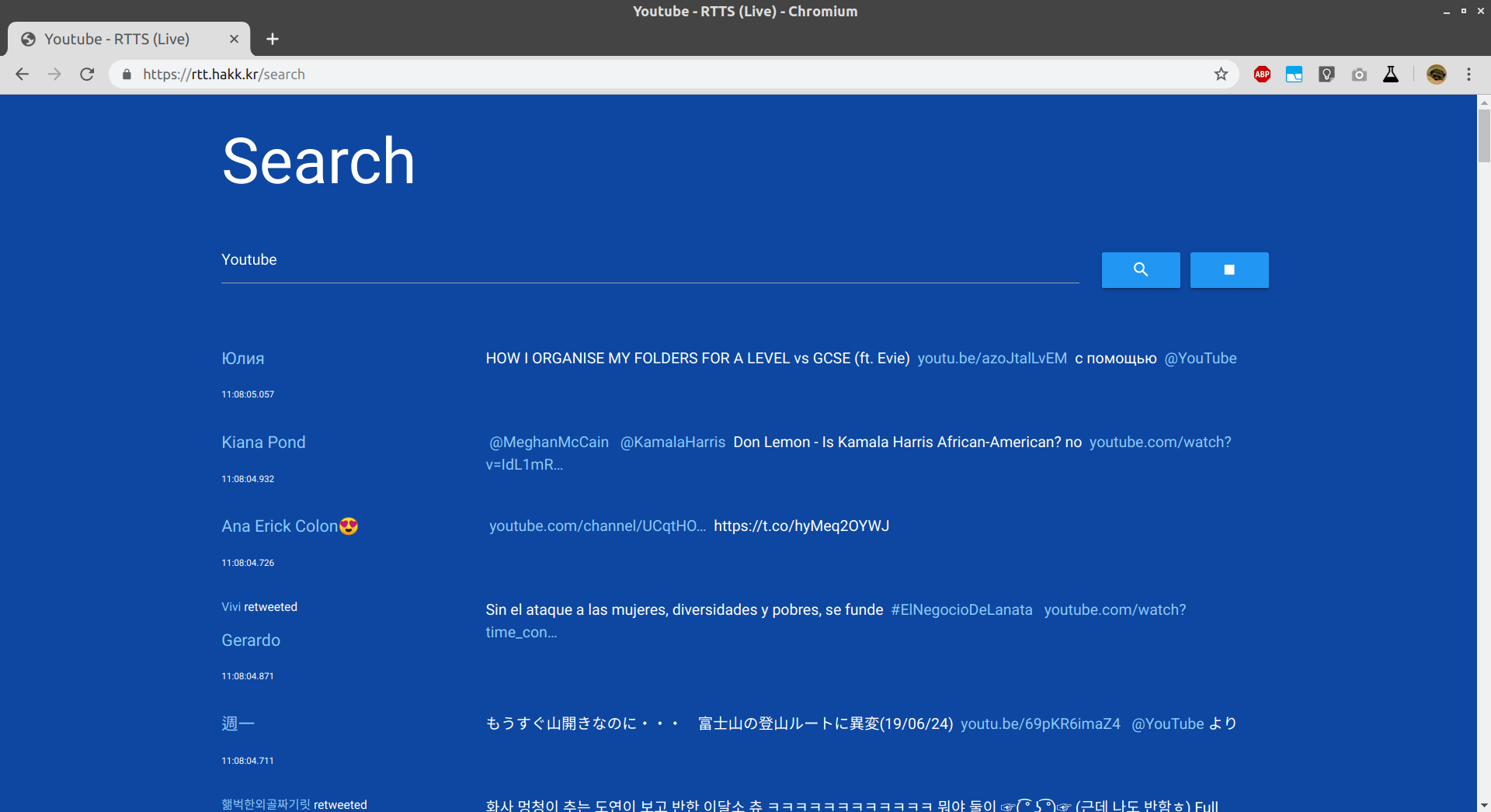Click the scrollbar down arrow
The image size is (1491, 812).
pyautogui.click(x=1484, y=805)
